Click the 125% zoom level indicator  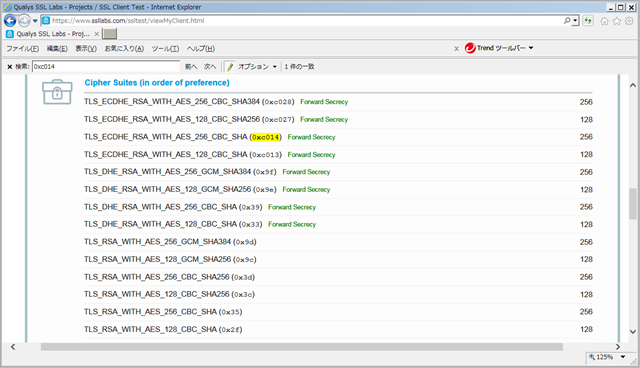click(601, 357)
